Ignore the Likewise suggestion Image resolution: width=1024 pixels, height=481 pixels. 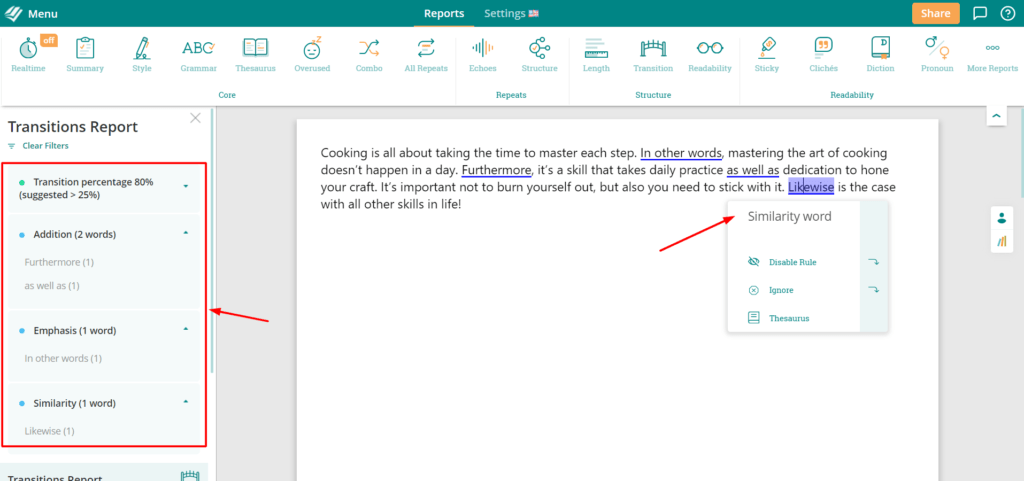[x=782, y=290]
